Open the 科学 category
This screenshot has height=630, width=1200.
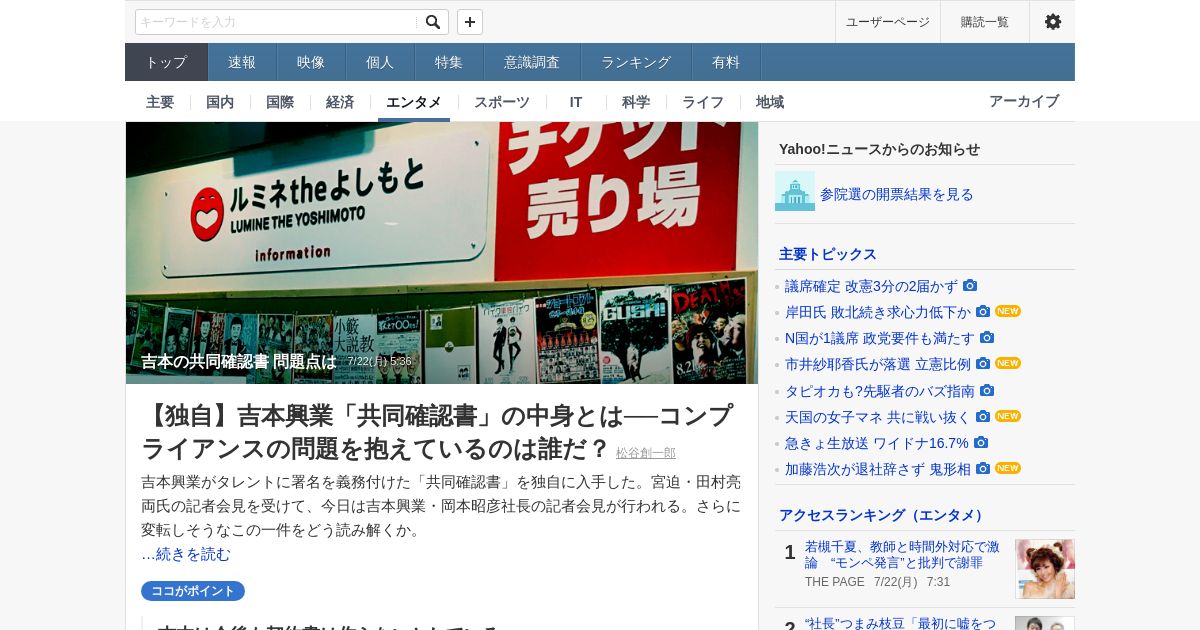[636, 102]
